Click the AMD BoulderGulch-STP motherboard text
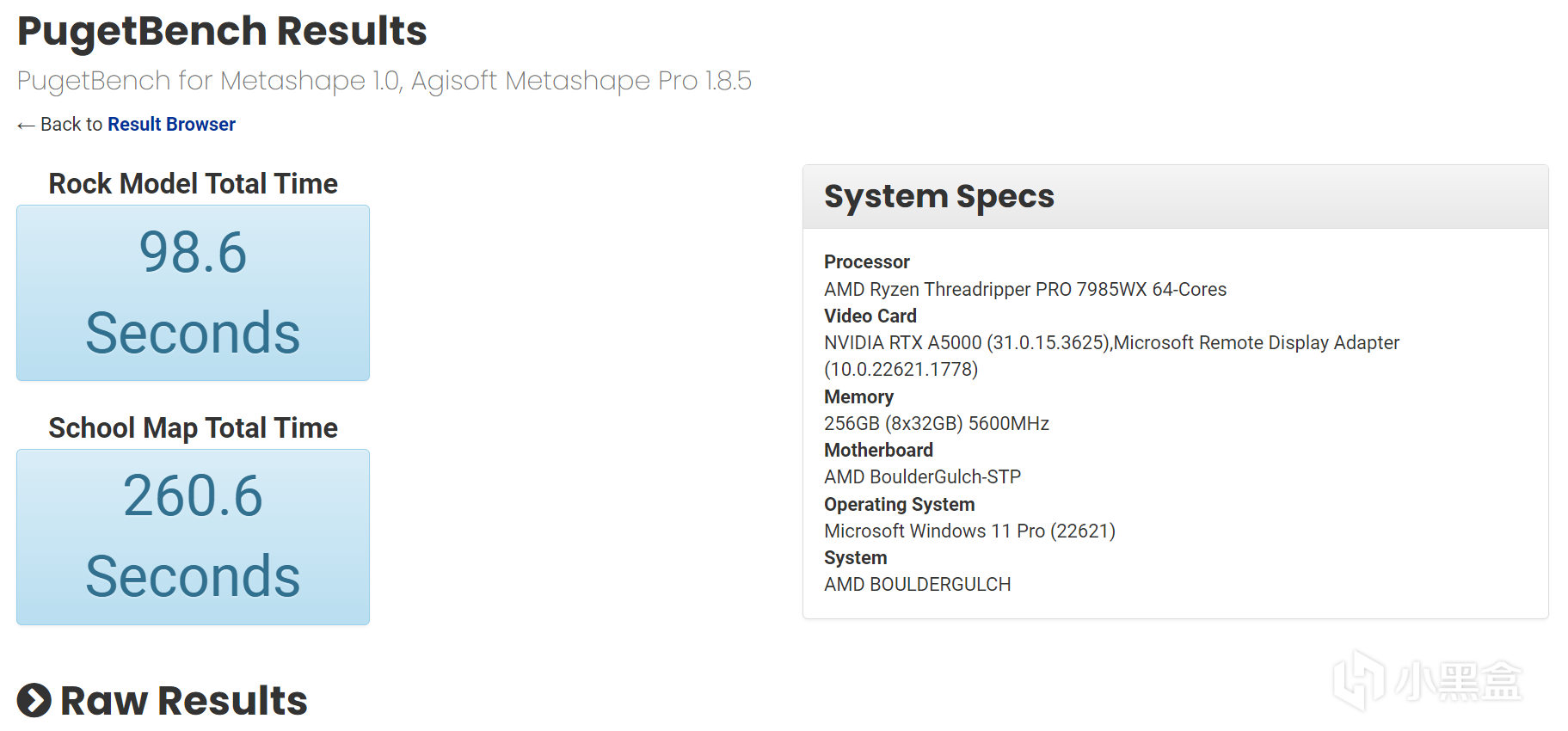This screenshot has width=1568, height=731. (922, 476)
